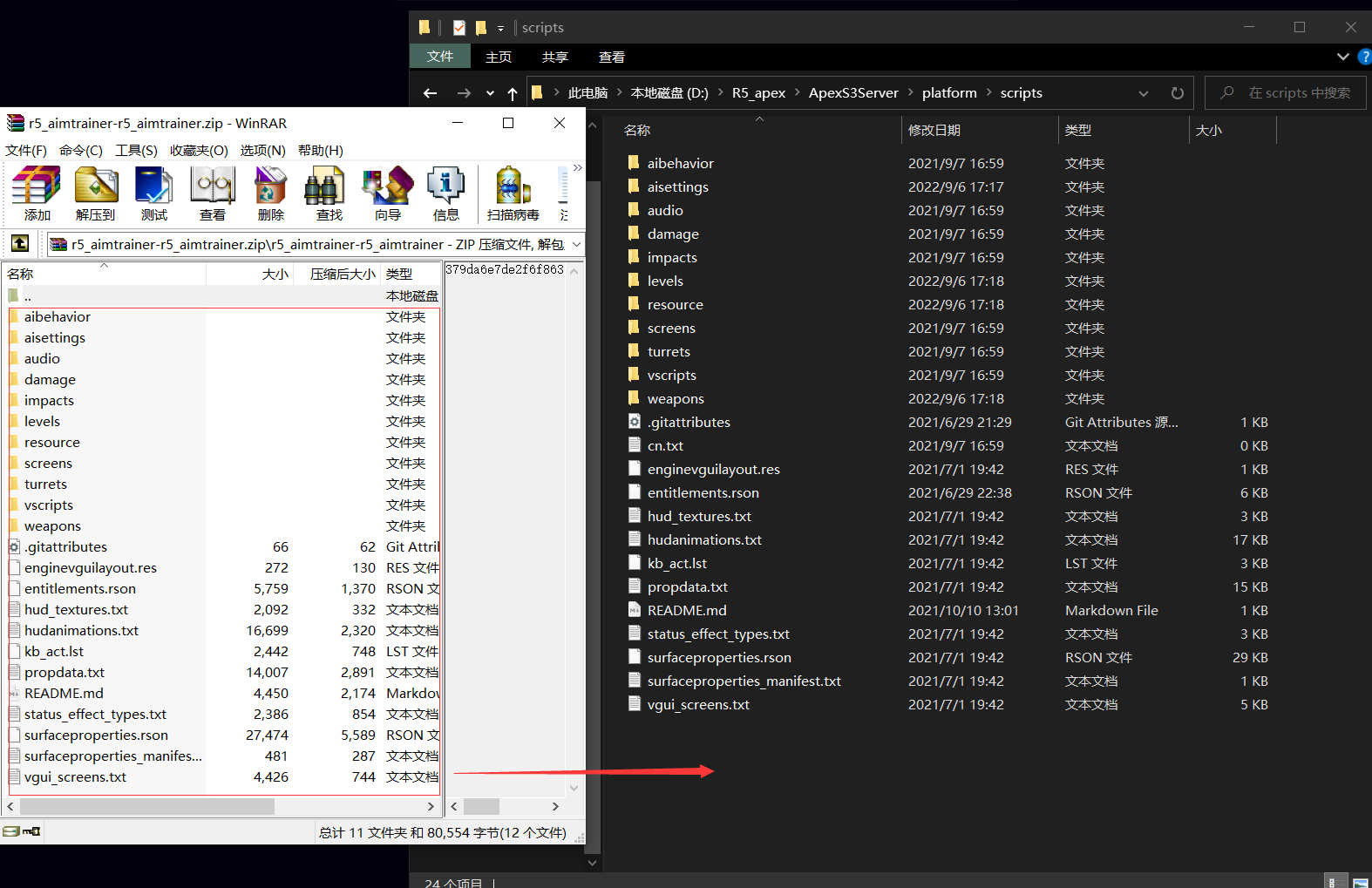Open WinRAR Commands menu 命令(C)

point(81,151)
